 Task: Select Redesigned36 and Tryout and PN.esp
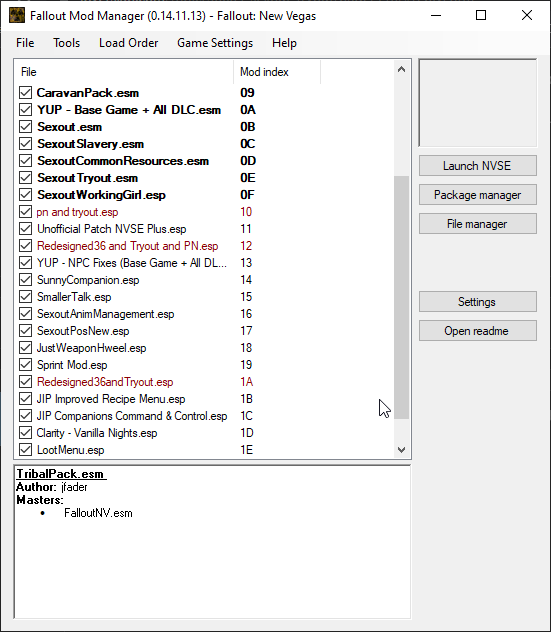tap(127, 246)
